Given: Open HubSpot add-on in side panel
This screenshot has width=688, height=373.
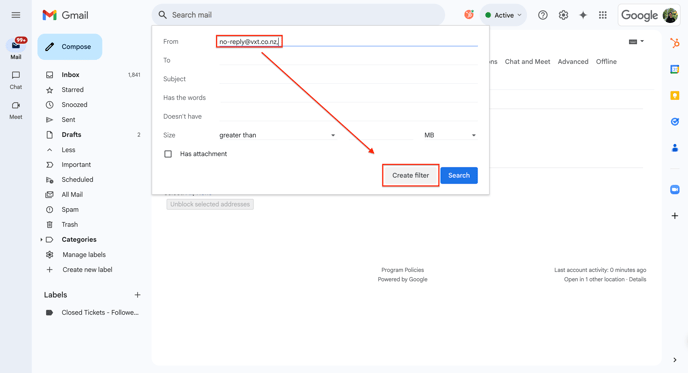Looking at the screenshot, I should [x=675, y=43].
